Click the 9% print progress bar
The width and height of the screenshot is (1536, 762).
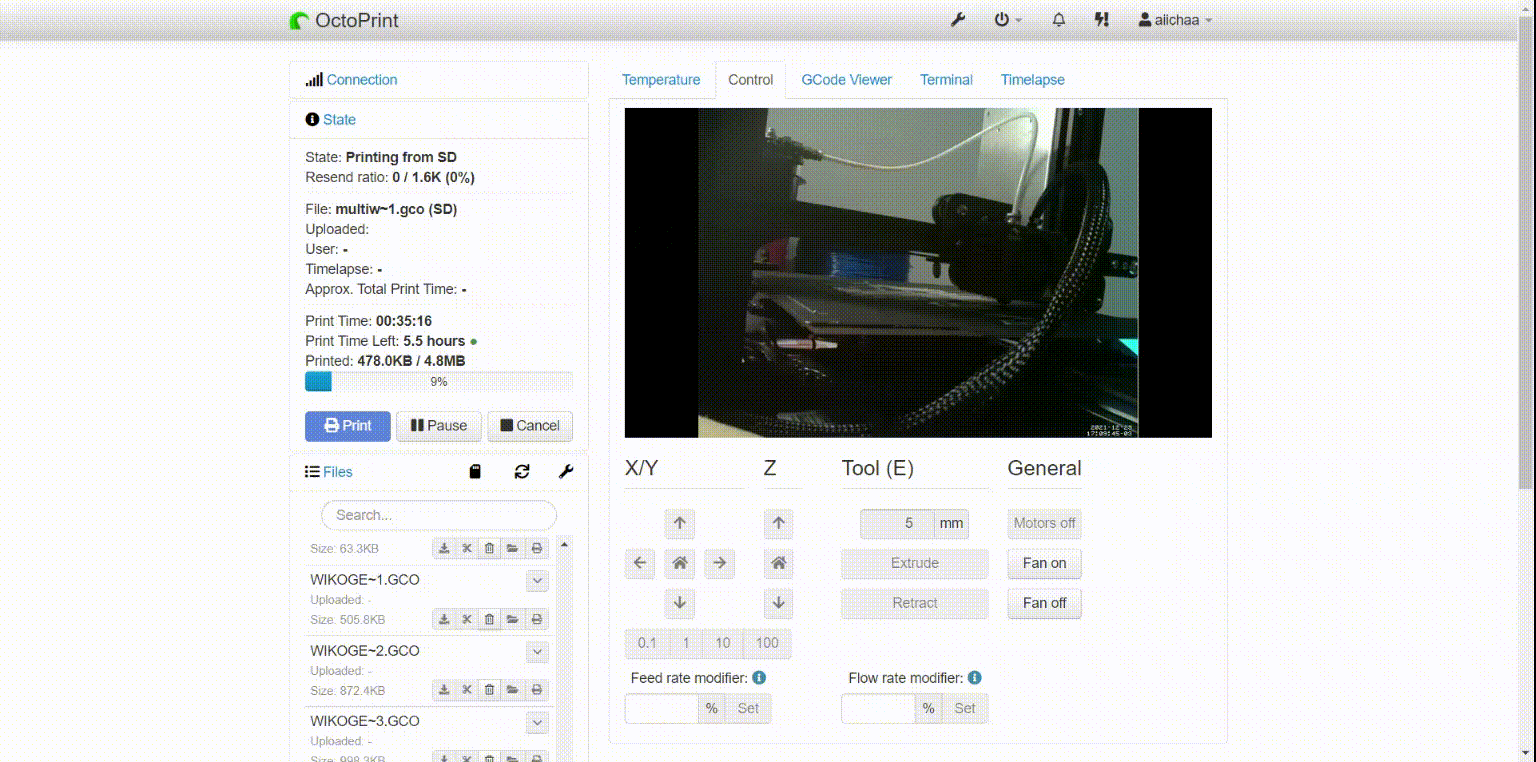click(x=439, y=382)
